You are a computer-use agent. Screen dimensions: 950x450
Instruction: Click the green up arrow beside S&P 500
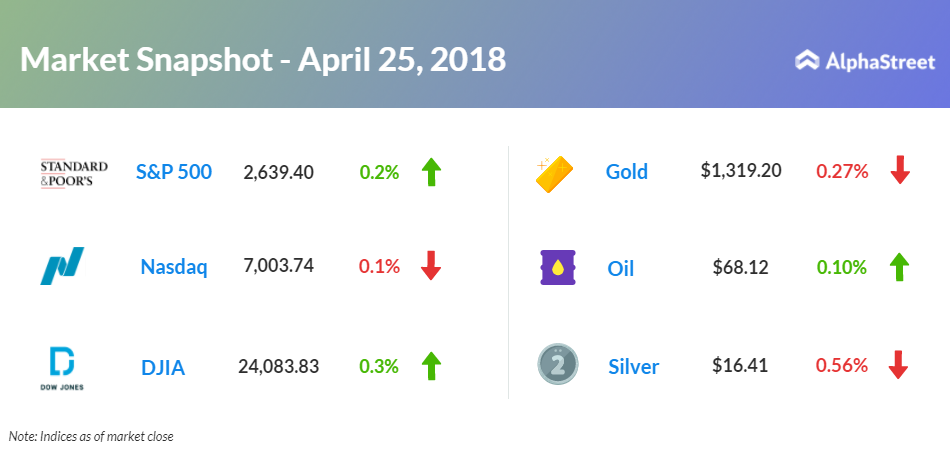click(x=431, y=172)
